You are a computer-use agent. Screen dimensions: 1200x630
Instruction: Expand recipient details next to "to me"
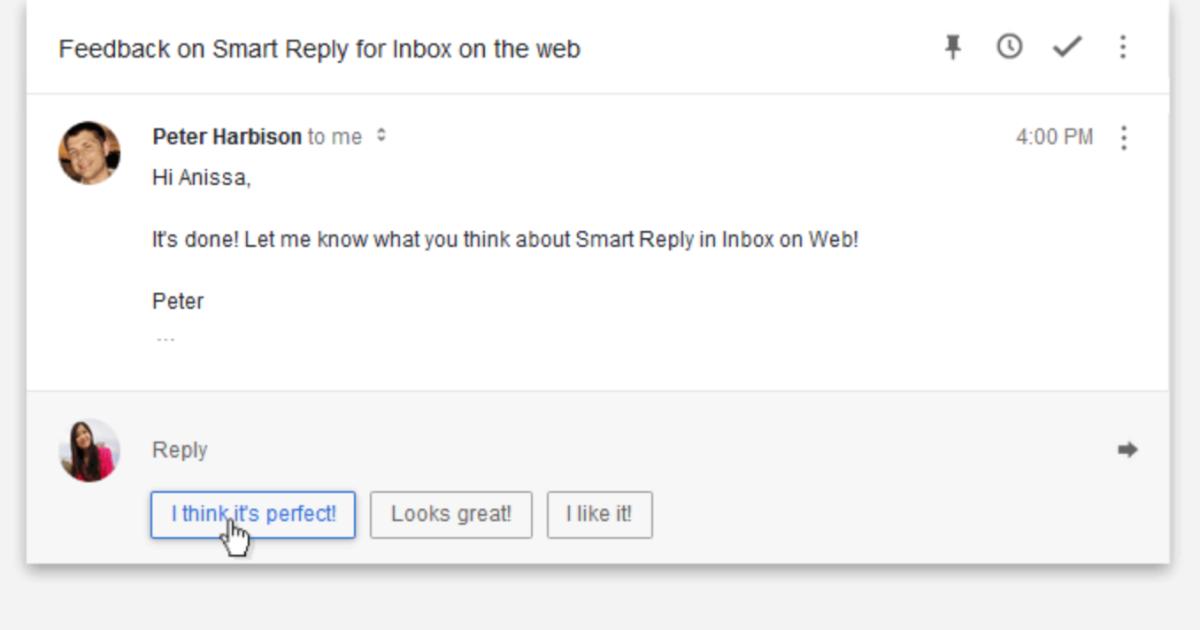tap(381, 136)
